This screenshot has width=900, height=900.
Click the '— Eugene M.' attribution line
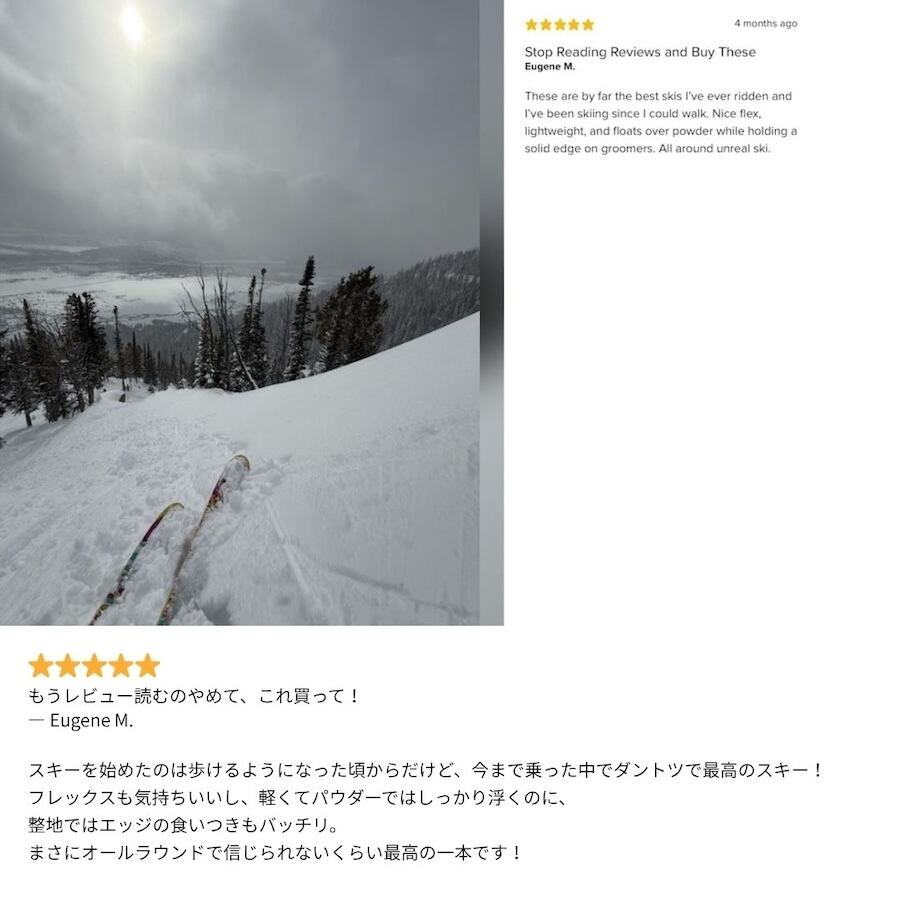(x=81, y=720)
